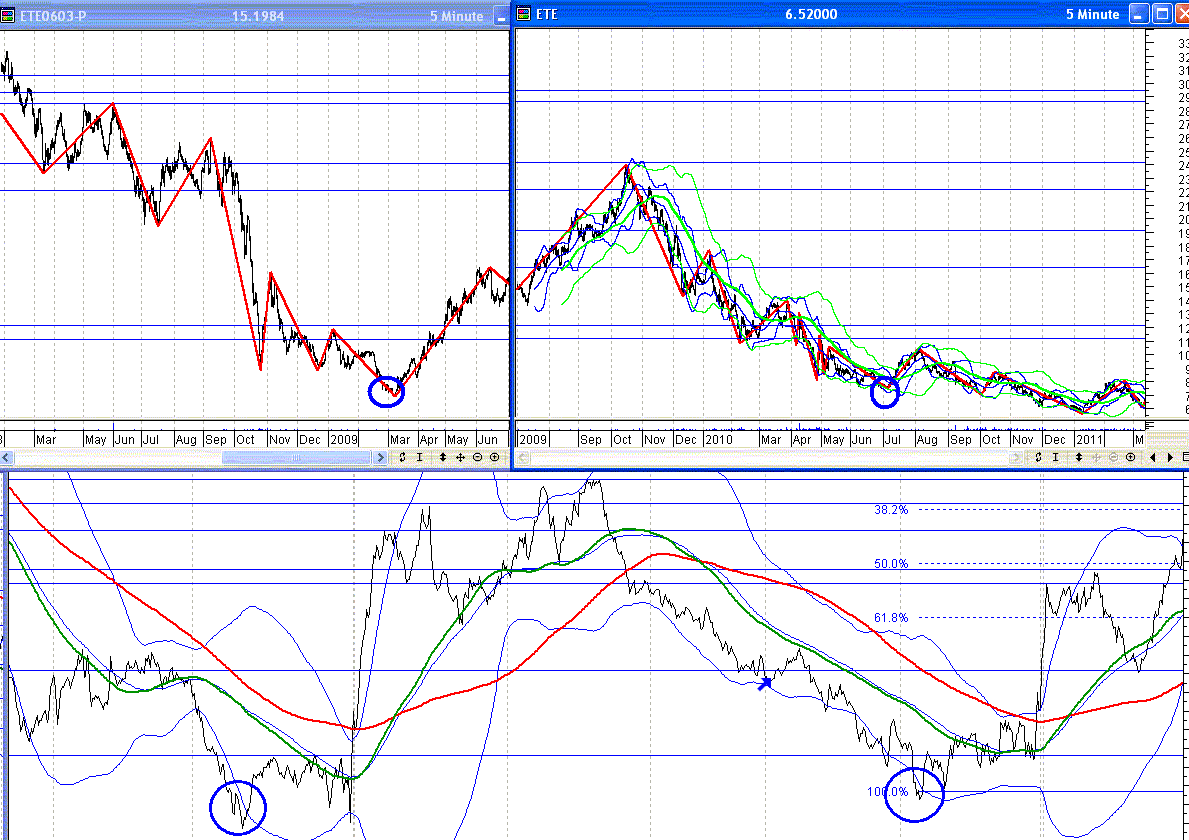Viewport: 1189px width, 840px height.
Task: Step right chart forward with right arrow
Action: pyautogui.click(x=1169, y=457)
